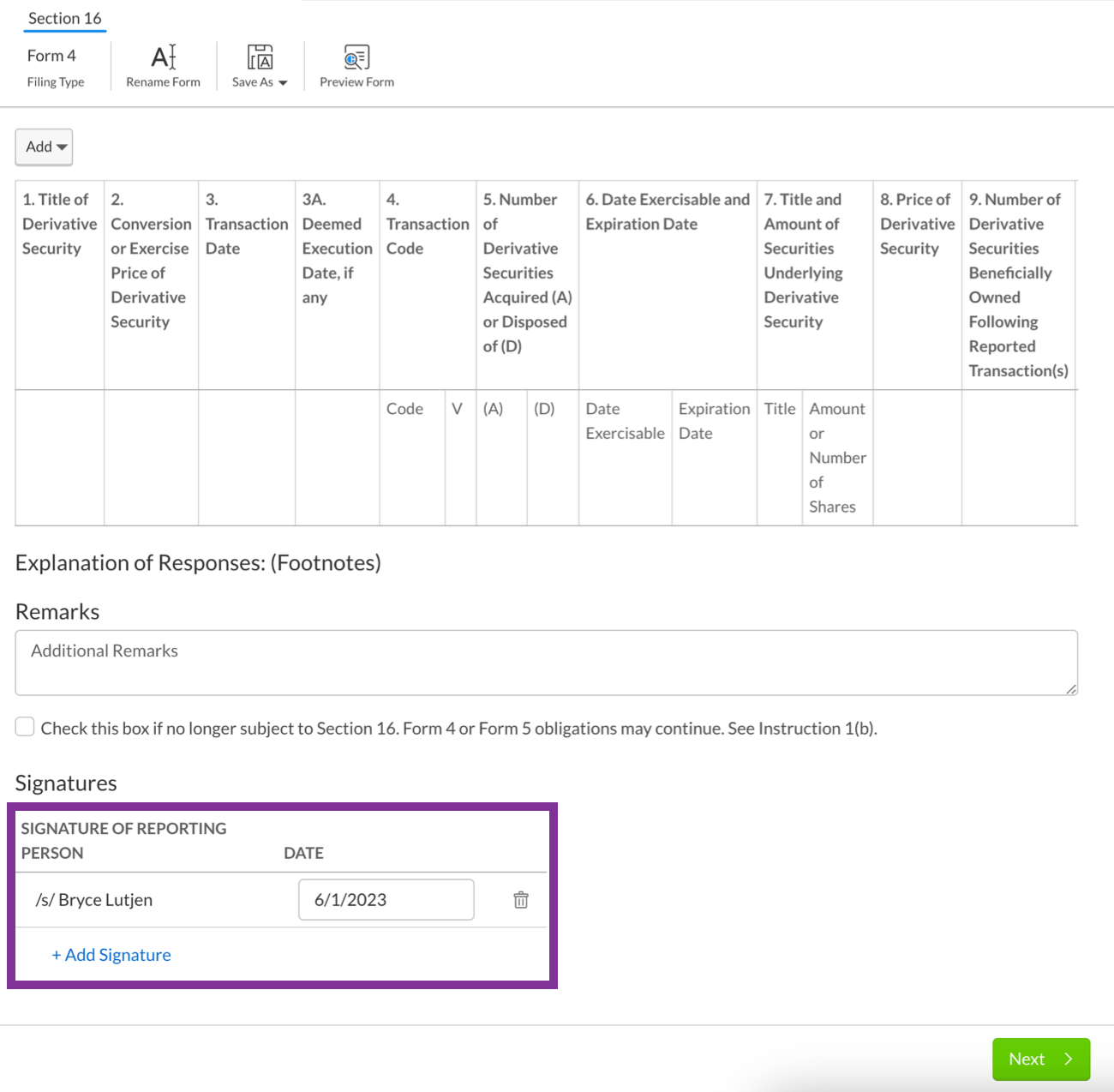Click the Title of Derivative Security header
This screenshot has height=1092, width=1114.
(x=59, y=224)
